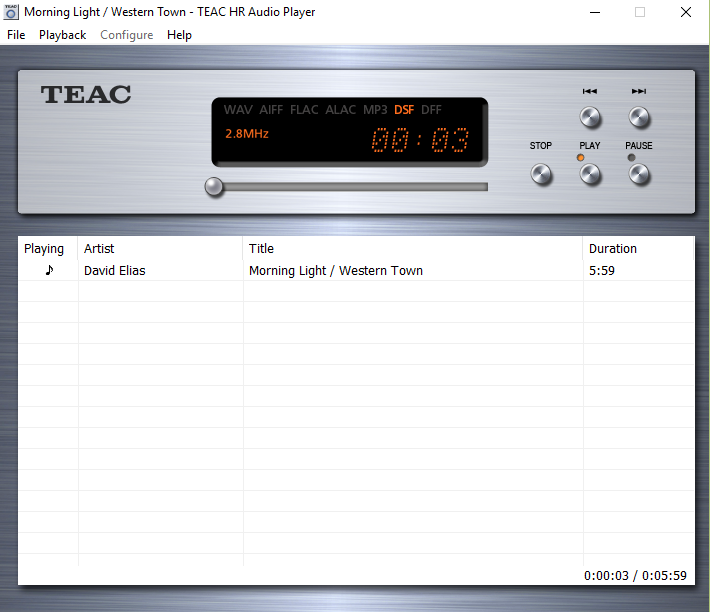The height and width of the screenshot is (612, 710).
Task: Click the PLAY knob
Action: point(590,175)
